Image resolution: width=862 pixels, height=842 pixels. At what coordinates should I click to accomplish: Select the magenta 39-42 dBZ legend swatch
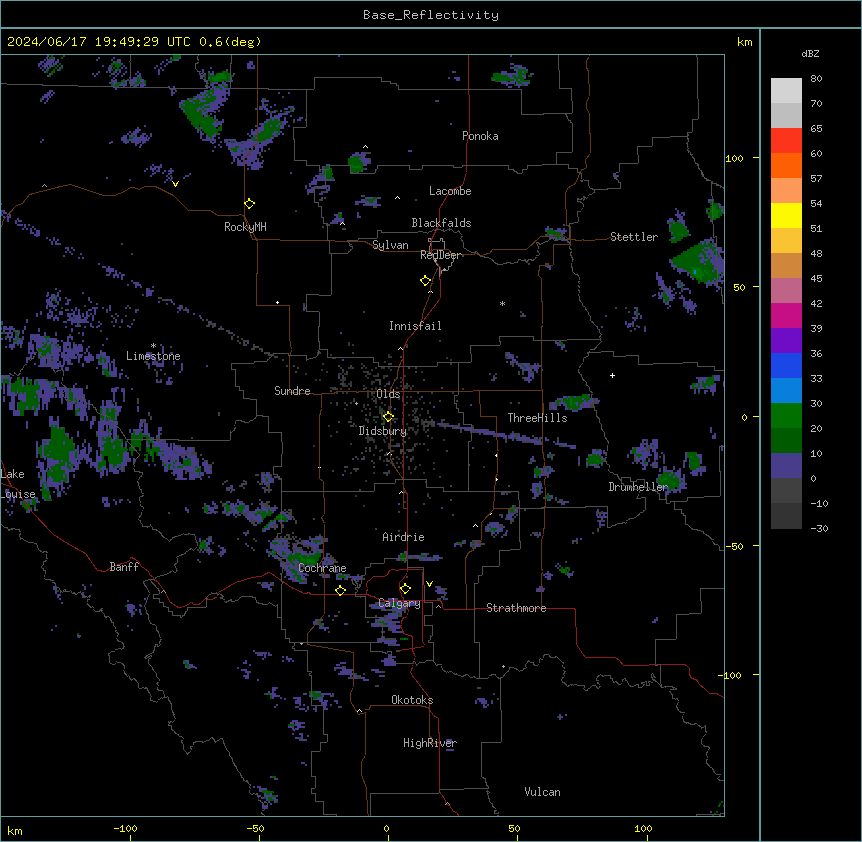786,315
